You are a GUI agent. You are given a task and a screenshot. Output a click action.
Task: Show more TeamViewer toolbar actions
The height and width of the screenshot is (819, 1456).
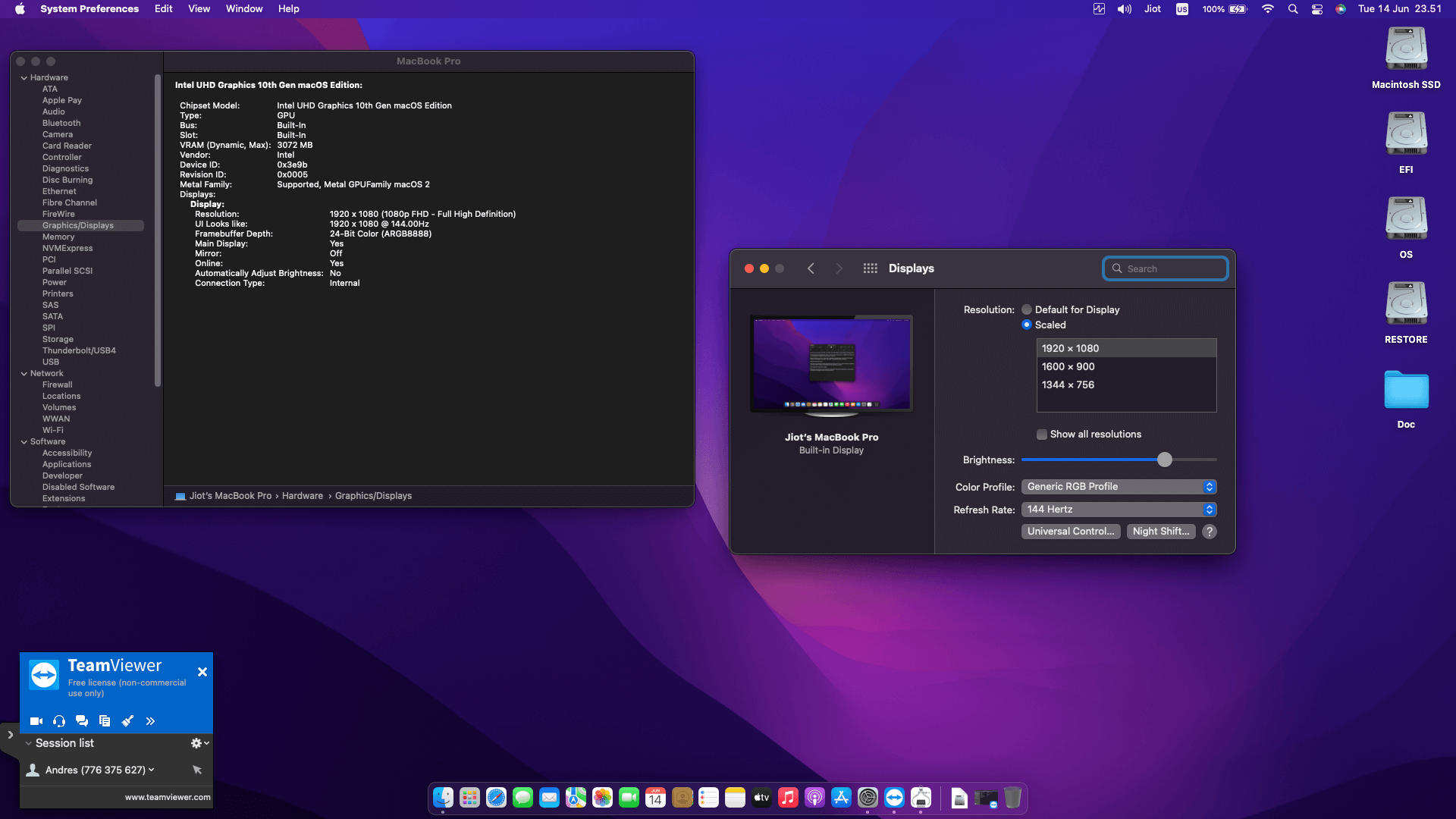tap(150, 721)
